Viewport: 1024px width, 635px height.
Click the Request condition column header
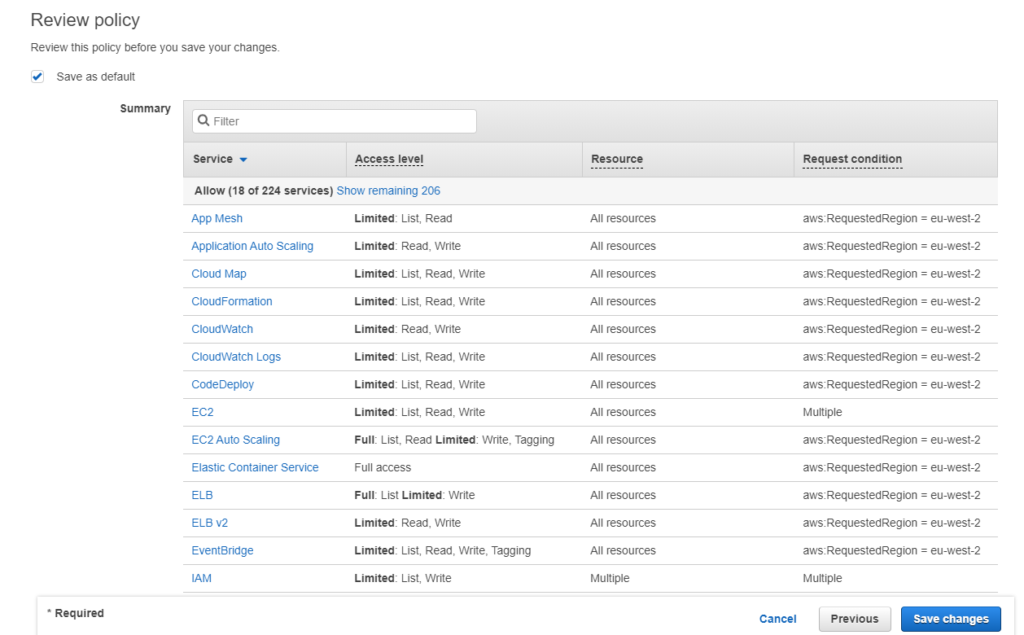pyautogui.click(x=852, y=159)
